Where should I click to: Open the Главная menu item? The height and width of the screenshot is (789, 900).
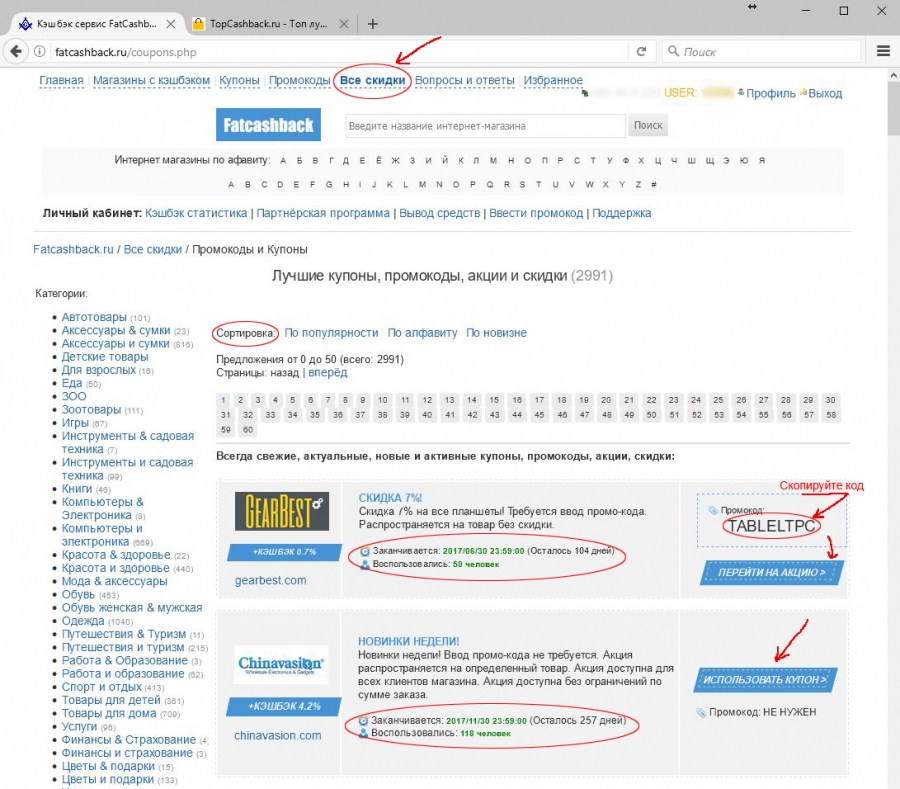pyautogui.click(x=61, y=80)
